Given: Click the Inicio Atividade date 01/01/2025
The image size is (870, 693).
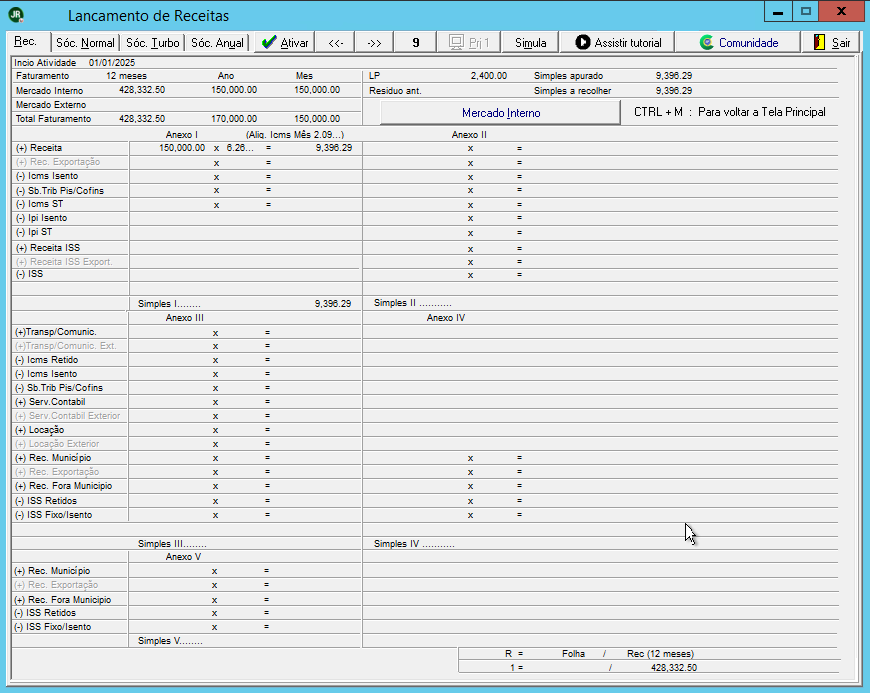Looking at the screenshot, I should tap(112, 63).
